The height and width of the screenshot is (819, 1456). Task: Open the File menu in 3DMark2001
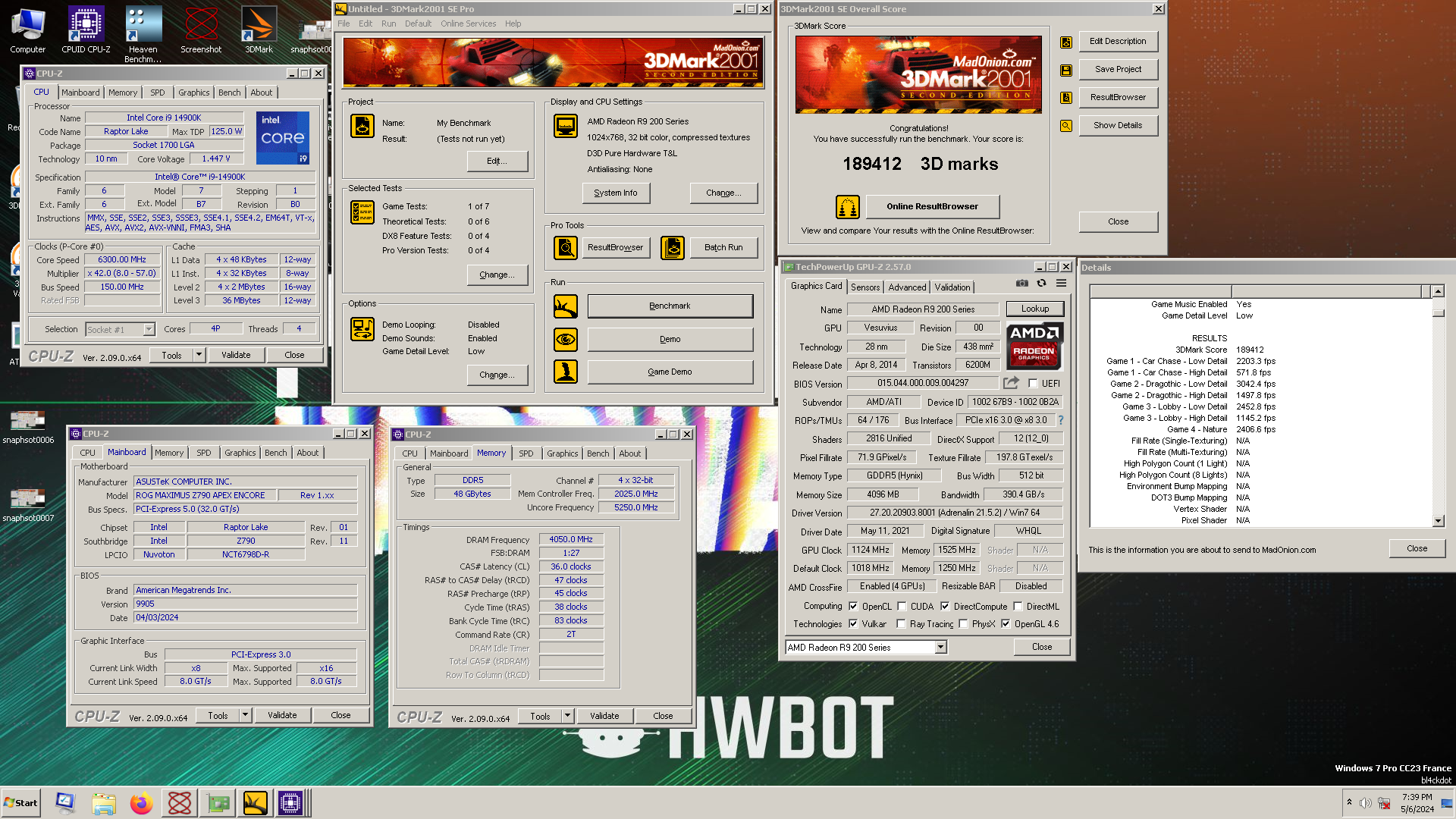344,24
